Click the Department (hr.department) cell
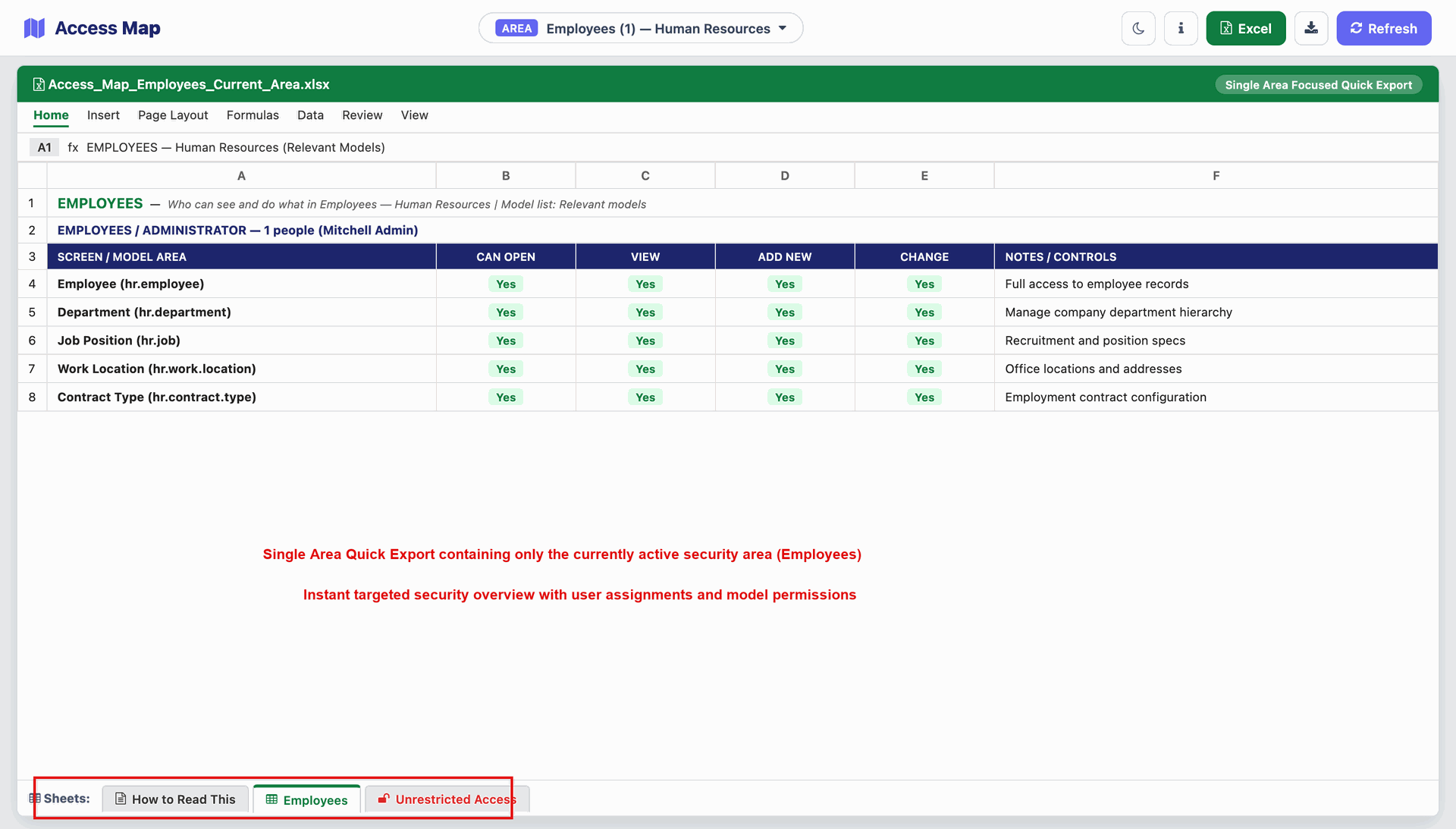Image resolution: width=1456 pixels, height=829 pixels. click(241, 312)
